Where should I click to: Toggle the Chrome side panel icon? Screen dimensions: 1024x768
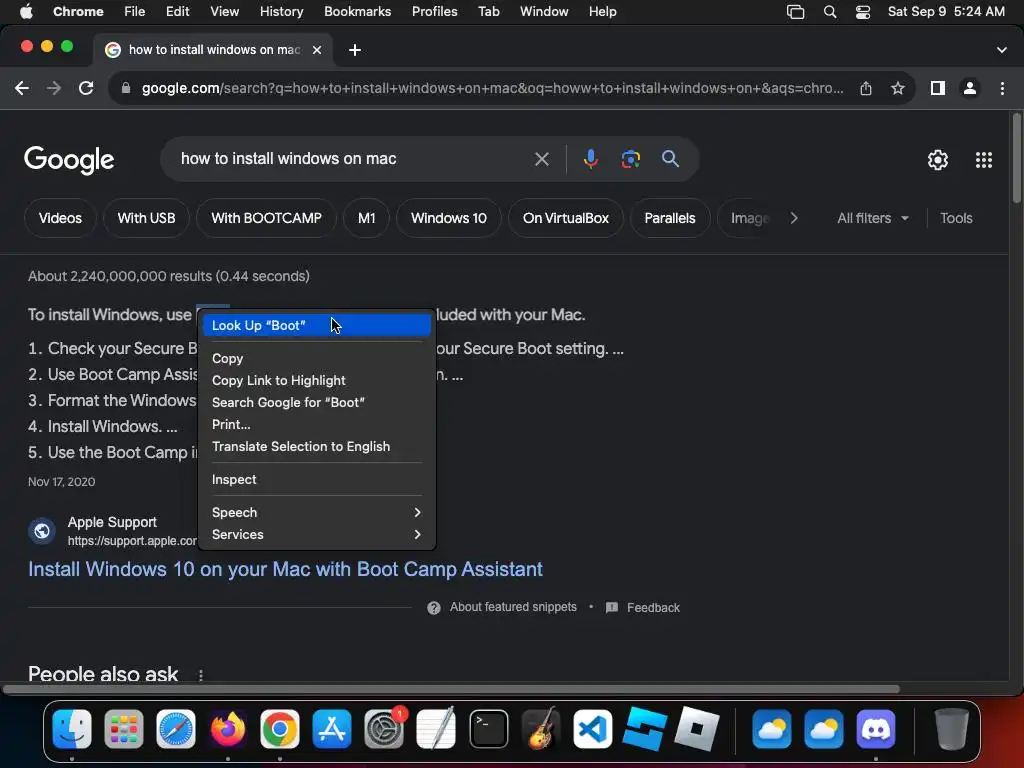pos(938,88)
